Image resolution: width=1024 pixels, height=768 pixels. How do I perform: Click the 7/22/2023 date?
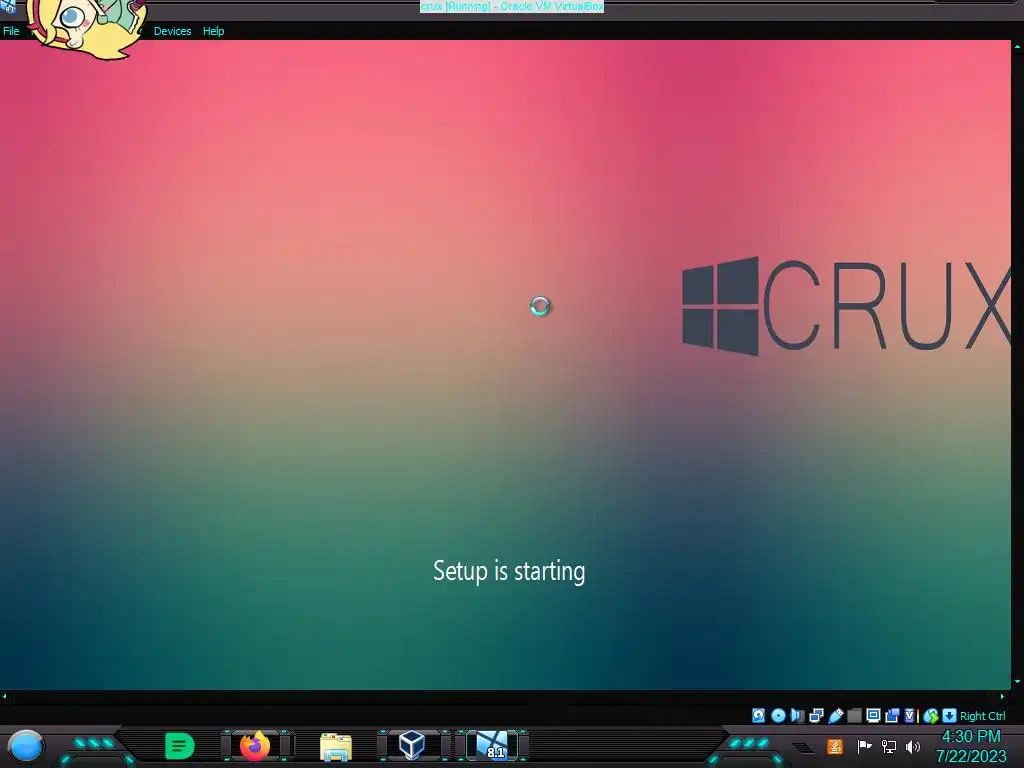tap(971, 757)
